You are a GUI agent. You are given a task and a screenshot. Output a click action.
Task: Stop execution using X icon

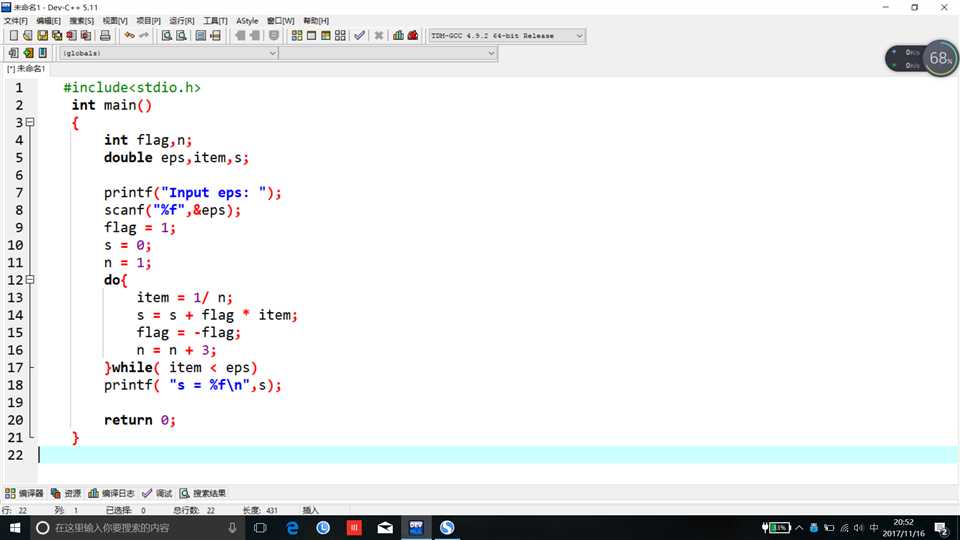tap(379, 36)
